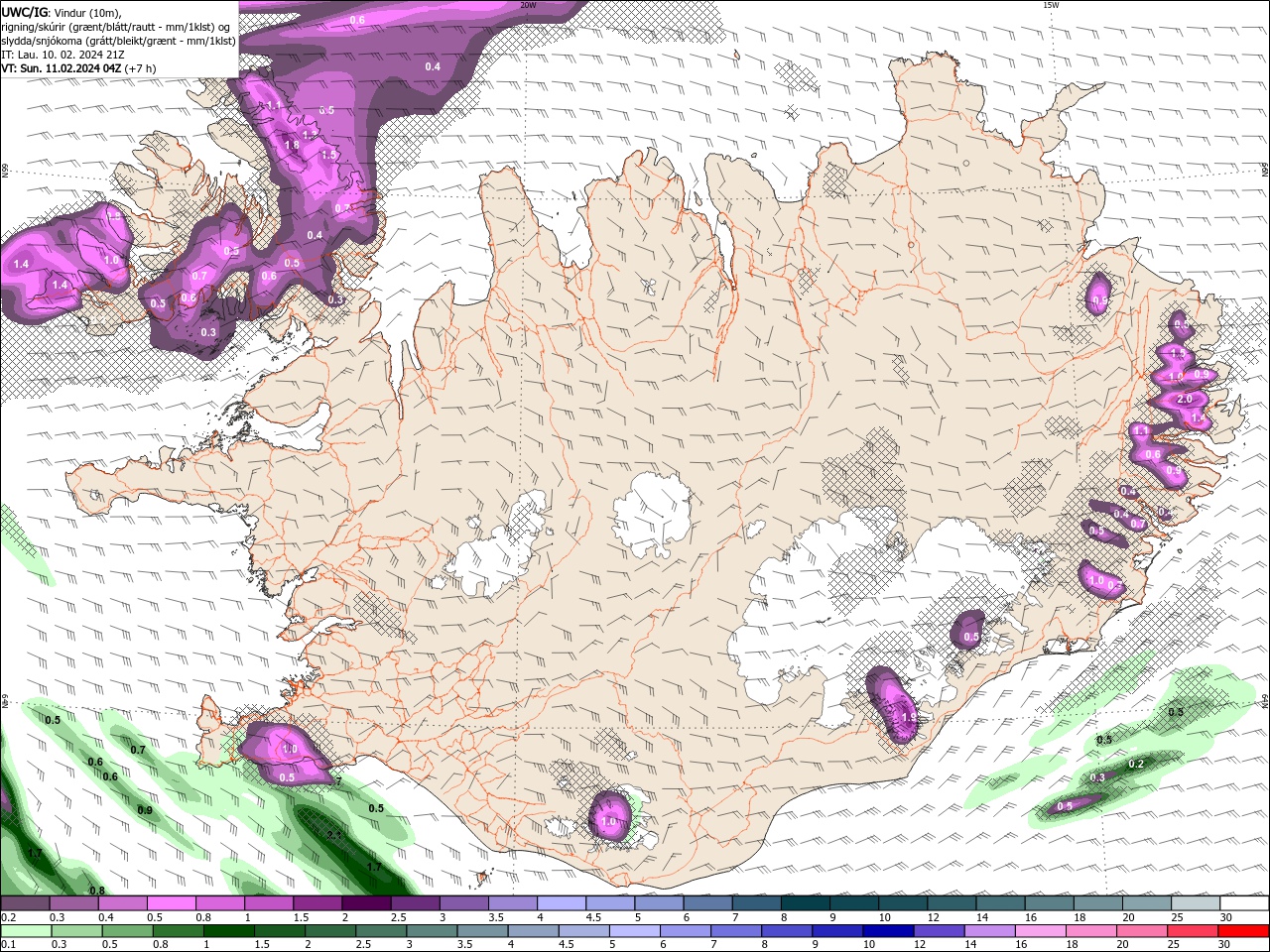Pick the red rain swatch after 30
This screenshot has height=952, width=1270.
point(1243,931)
